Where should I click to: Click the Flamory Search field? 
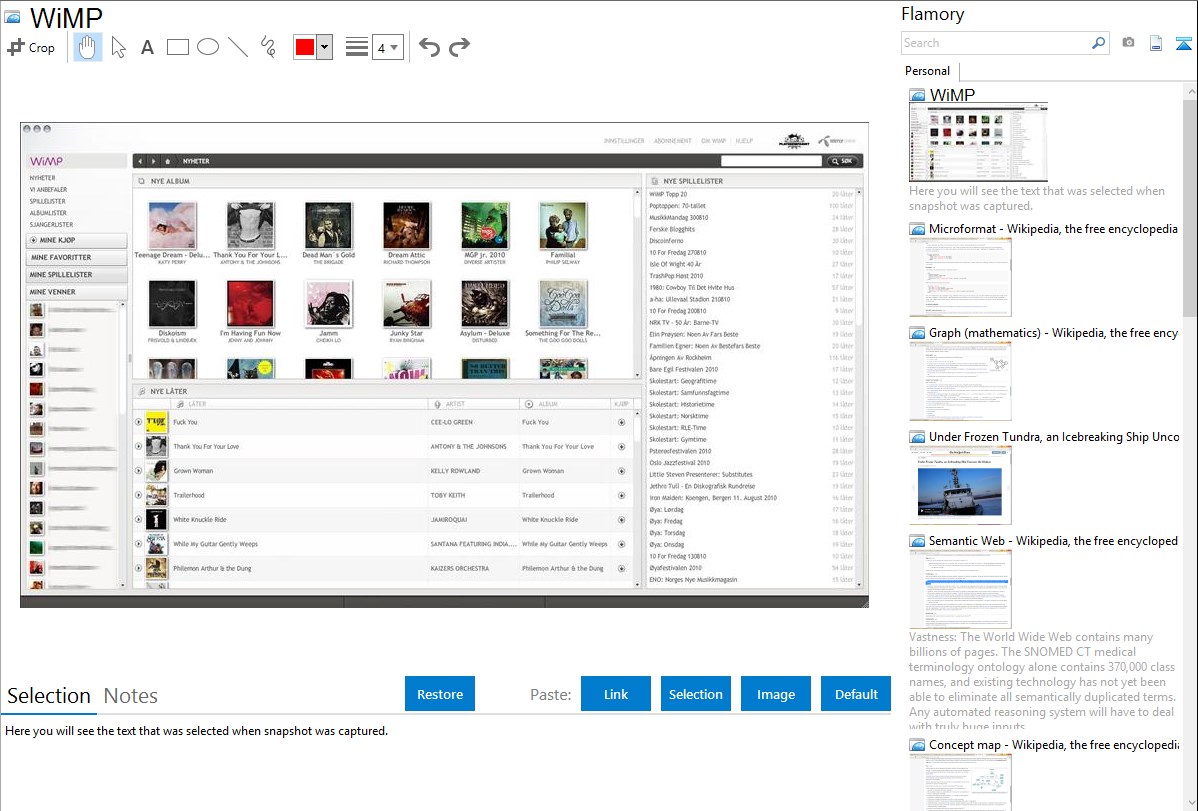pos(996,43)
